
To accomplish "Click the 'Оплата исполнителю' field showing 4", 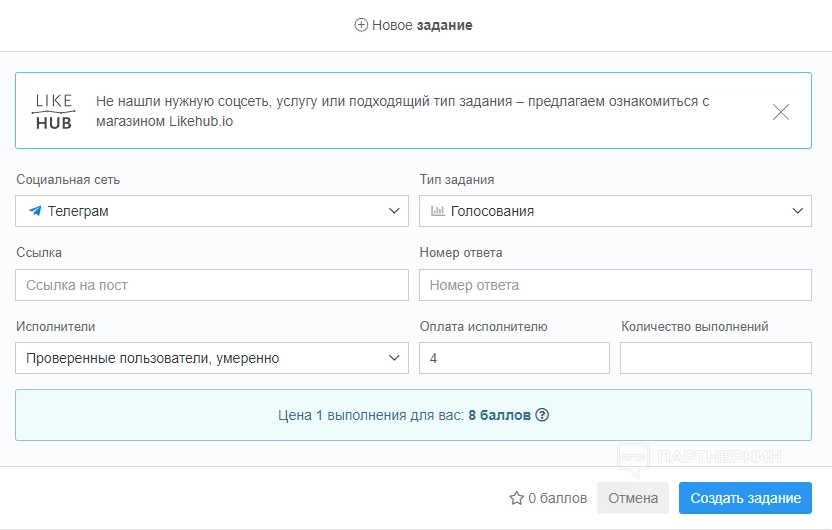I will 514,358.
